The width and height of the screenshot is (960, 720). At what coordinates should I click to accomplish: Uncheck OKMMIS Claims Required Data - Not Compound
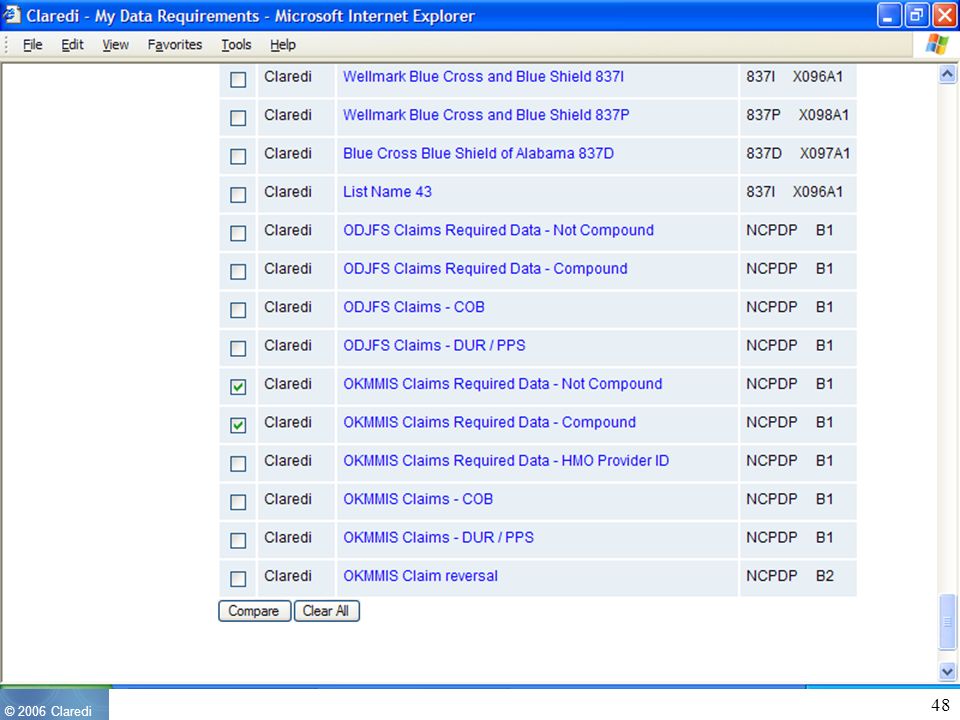click(x=238, y=387)
